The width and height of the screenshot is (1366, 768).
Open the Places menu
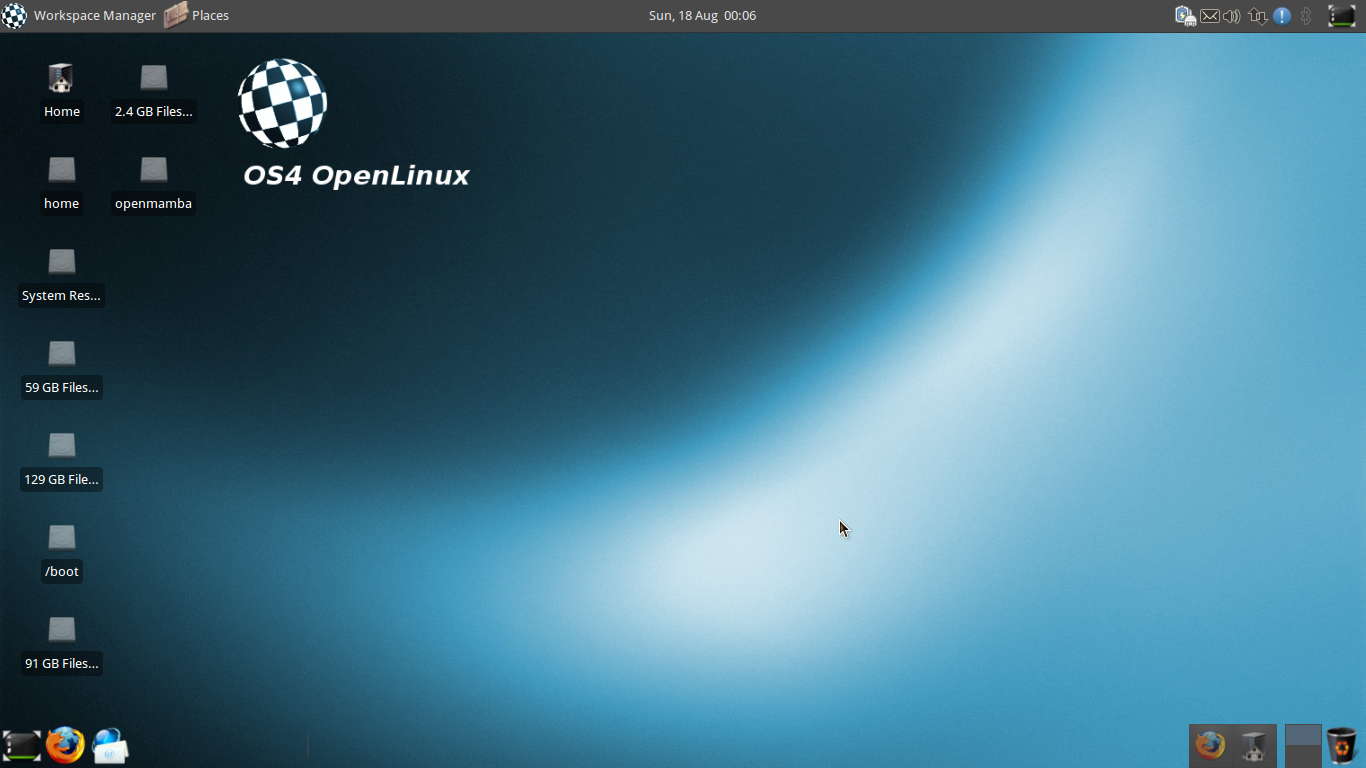click(x=197, y=16)
